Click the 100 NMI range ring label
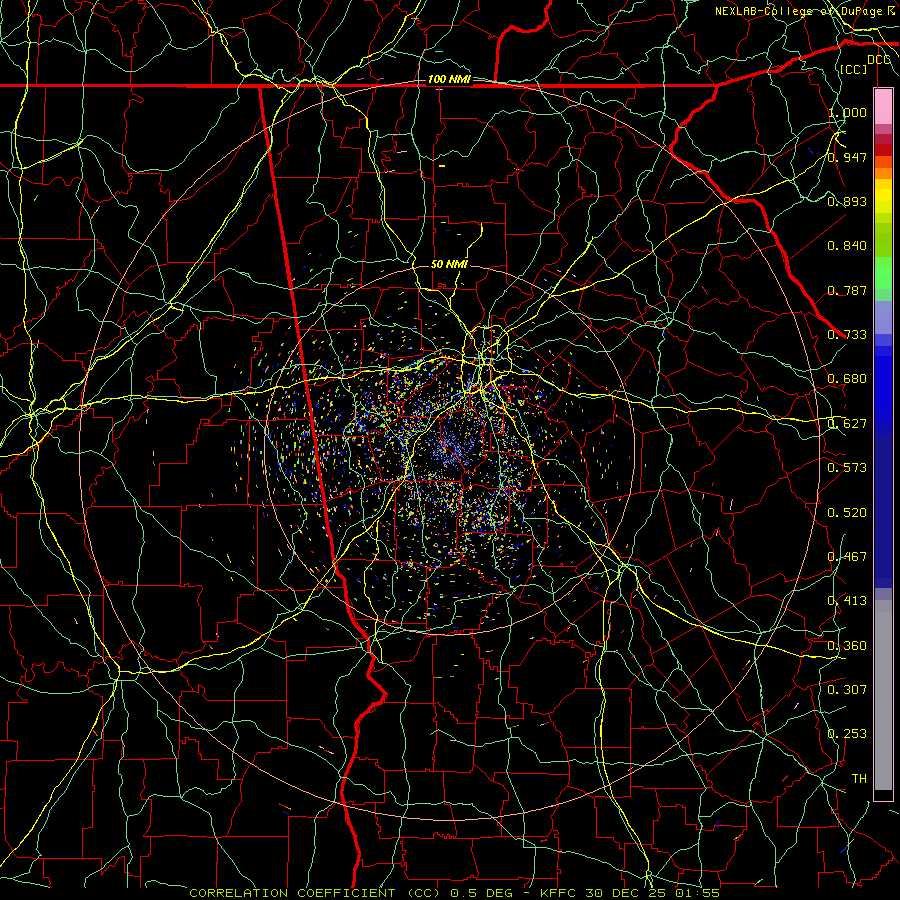The width and height of the screenshot is (900, 900). click(x=449, y=79)
